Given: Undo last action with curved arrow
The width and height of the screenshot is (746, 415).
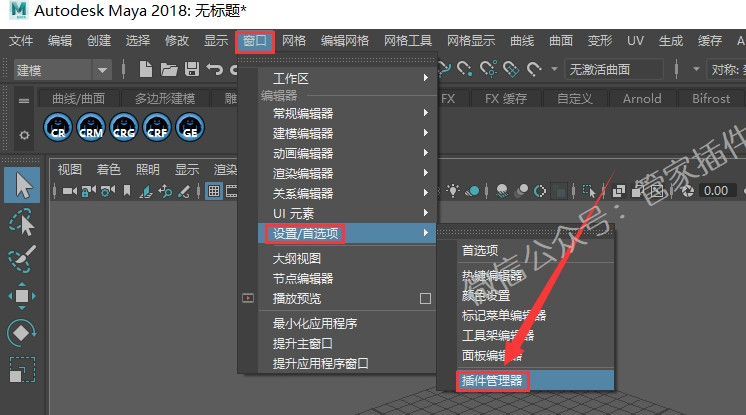Looking at the screenshot, I should pos(215,70).
